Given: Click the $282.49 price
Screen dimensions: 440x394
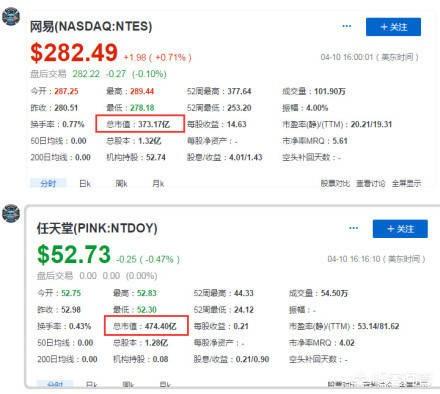Looking at the screenshot, I should 74,53.
